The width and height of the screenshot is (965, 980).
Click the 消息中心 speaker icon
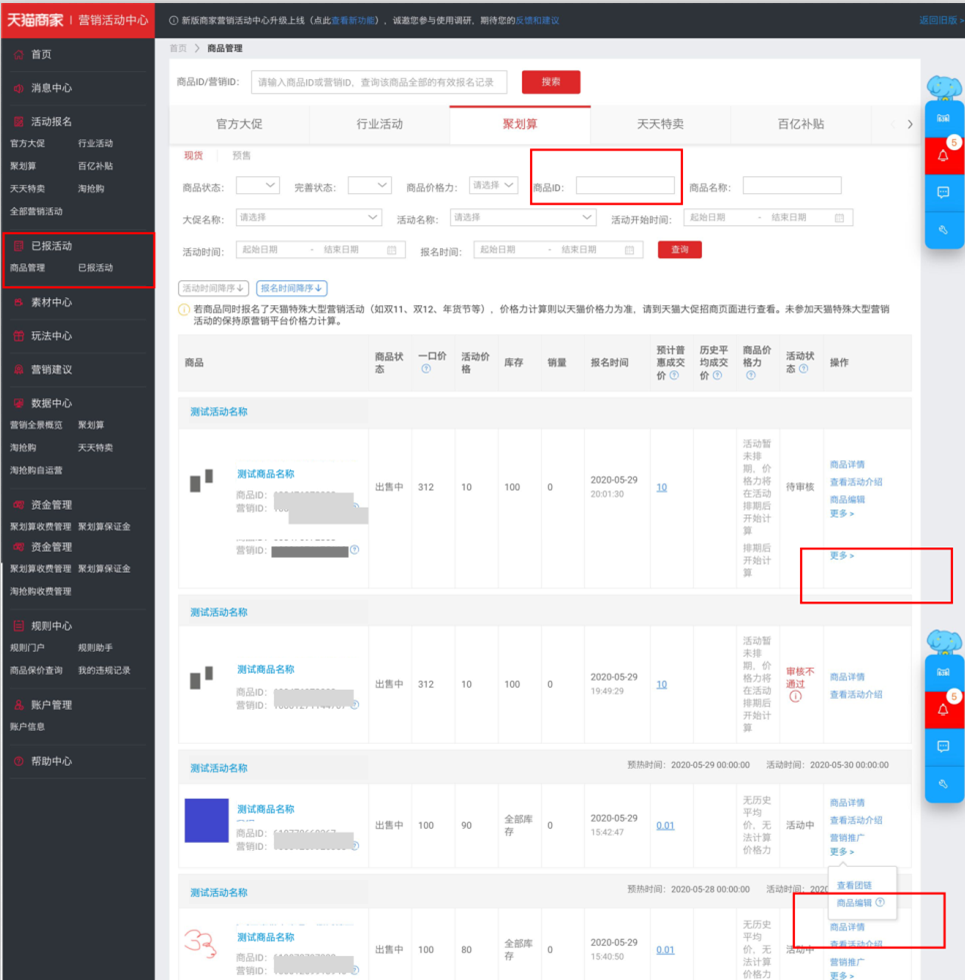click(x=19, y=88)
